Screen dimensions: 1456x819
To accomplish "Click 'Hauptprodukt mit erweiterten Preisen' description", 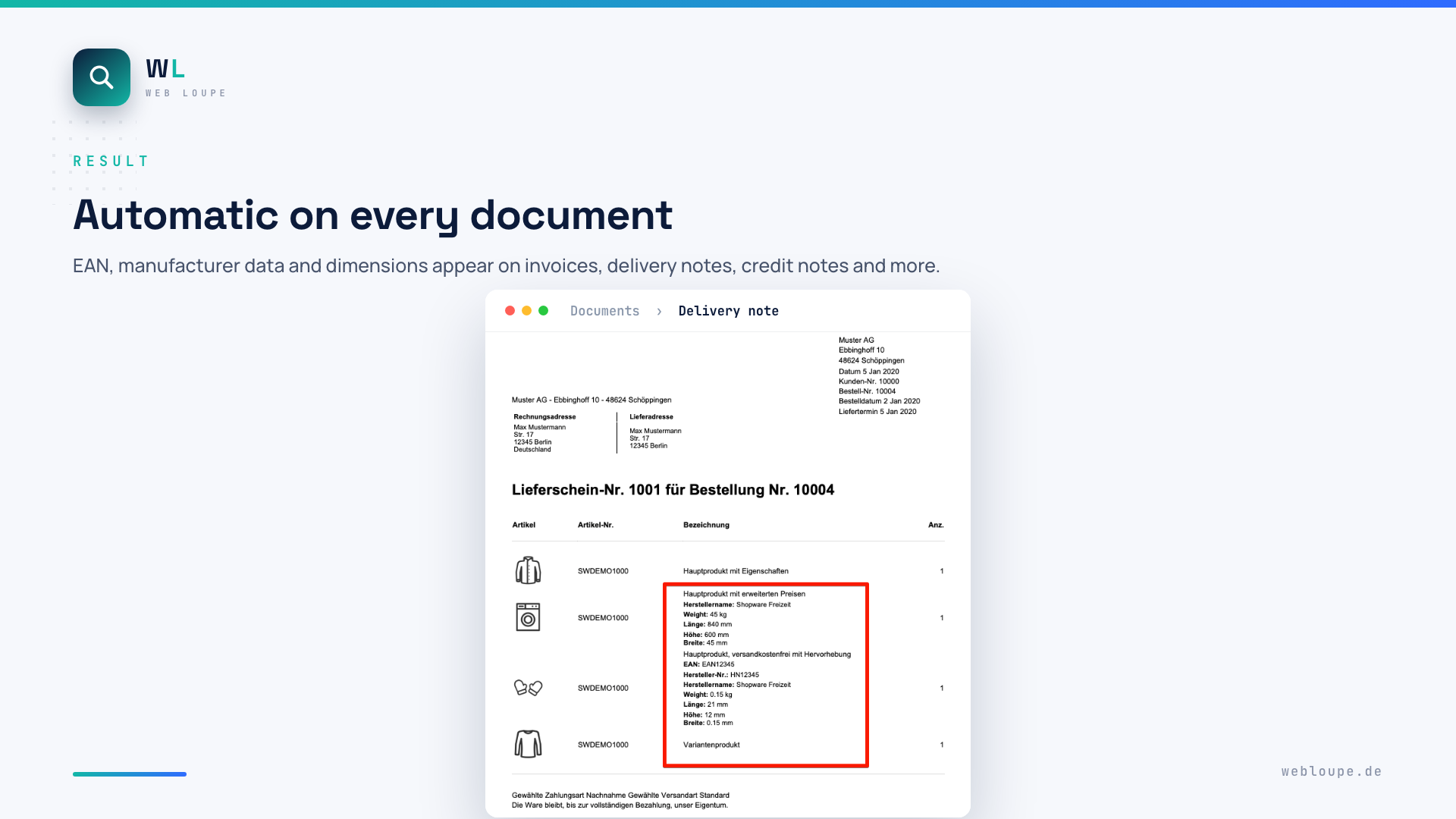I will click(744, 594).
